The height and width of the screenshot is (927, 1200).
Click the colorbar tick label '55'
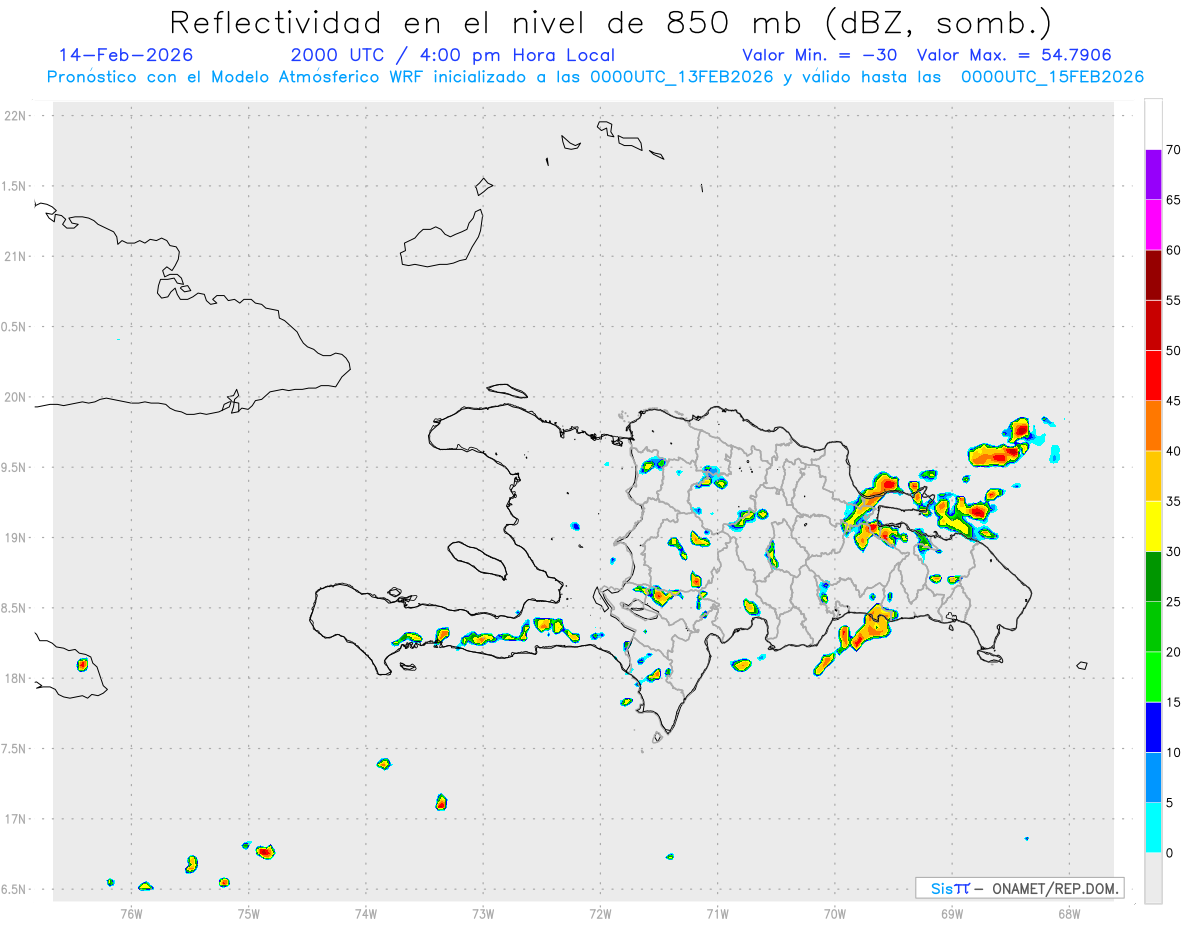point(1173,300)
